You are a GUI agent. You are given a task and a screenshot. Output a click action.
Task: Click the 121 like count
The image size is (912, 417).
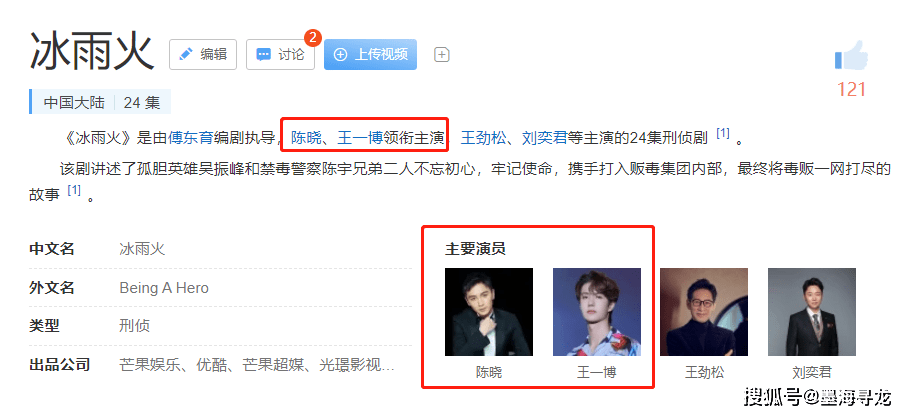(852, 90)
